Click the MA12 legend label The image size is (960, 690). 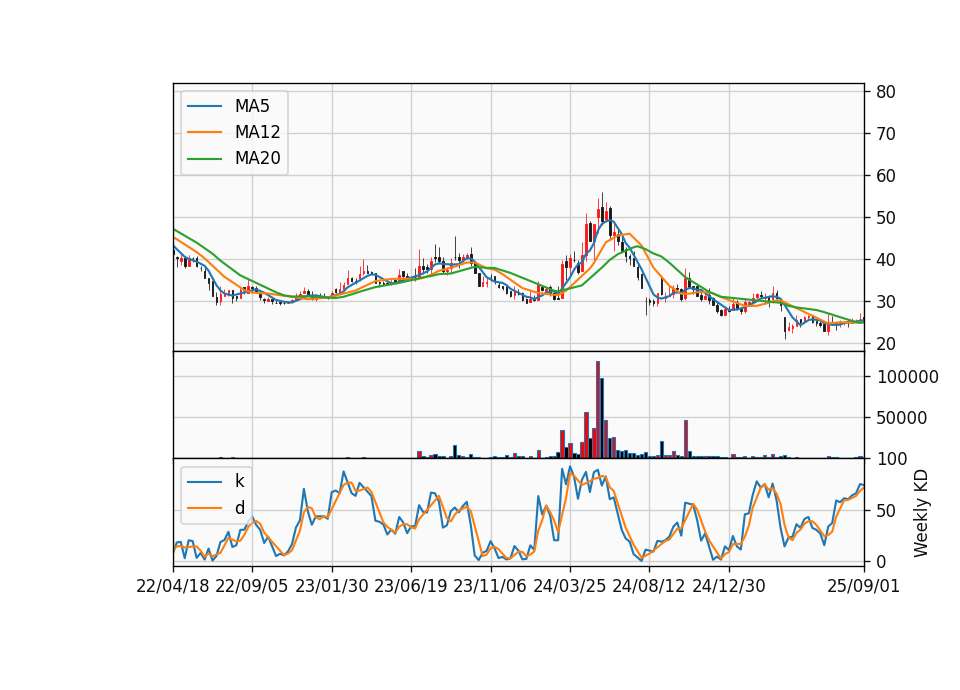(257, 132)
